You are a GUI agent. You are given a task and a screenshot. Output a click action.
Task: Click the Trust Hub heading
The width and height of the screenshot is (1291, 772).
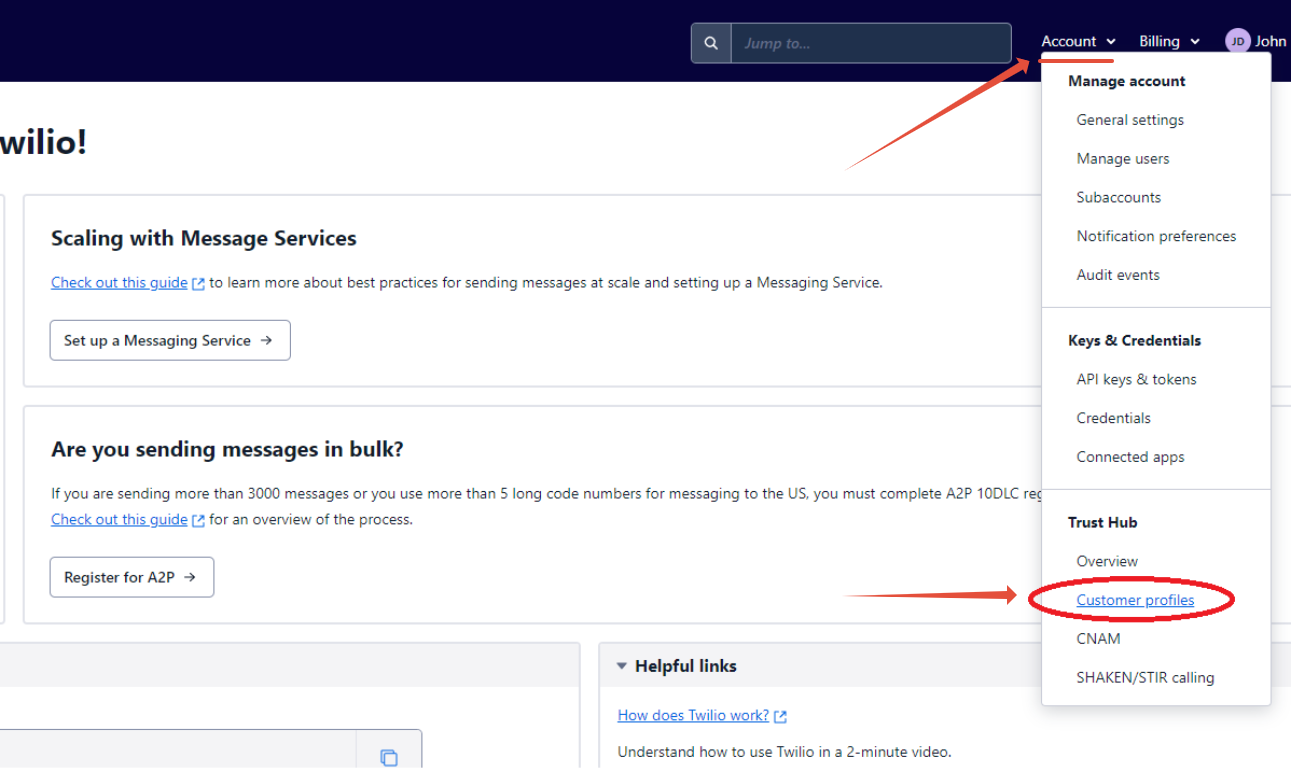[x=1102, y=523]
